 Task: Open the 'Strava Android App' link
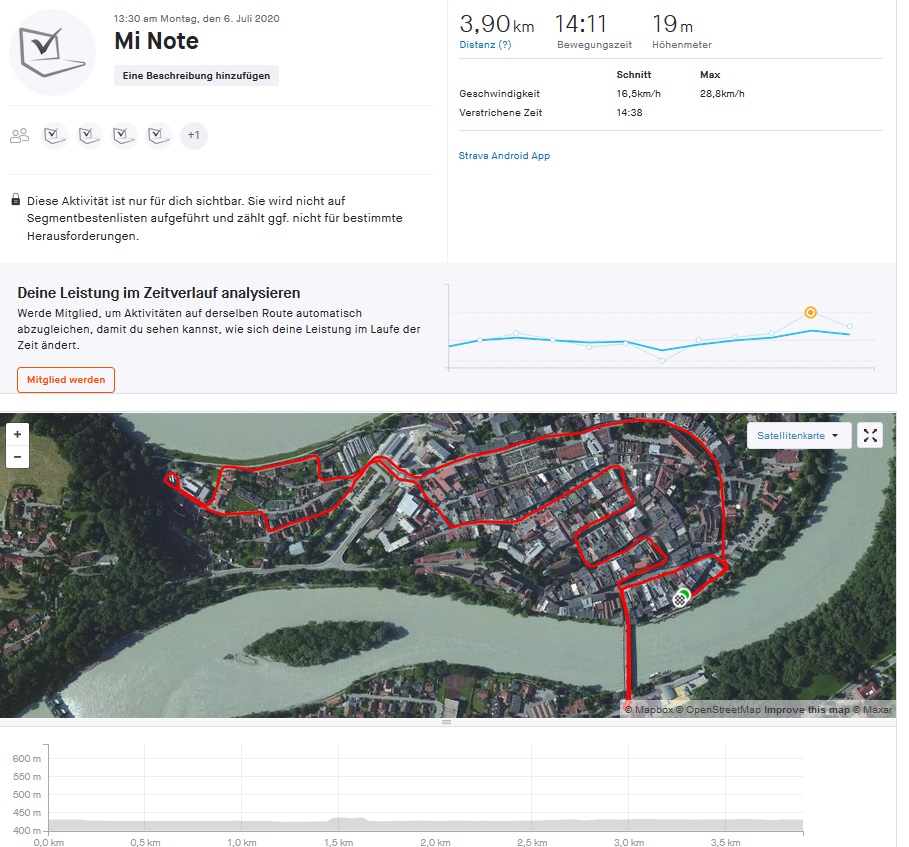click(x=504, y=155)
